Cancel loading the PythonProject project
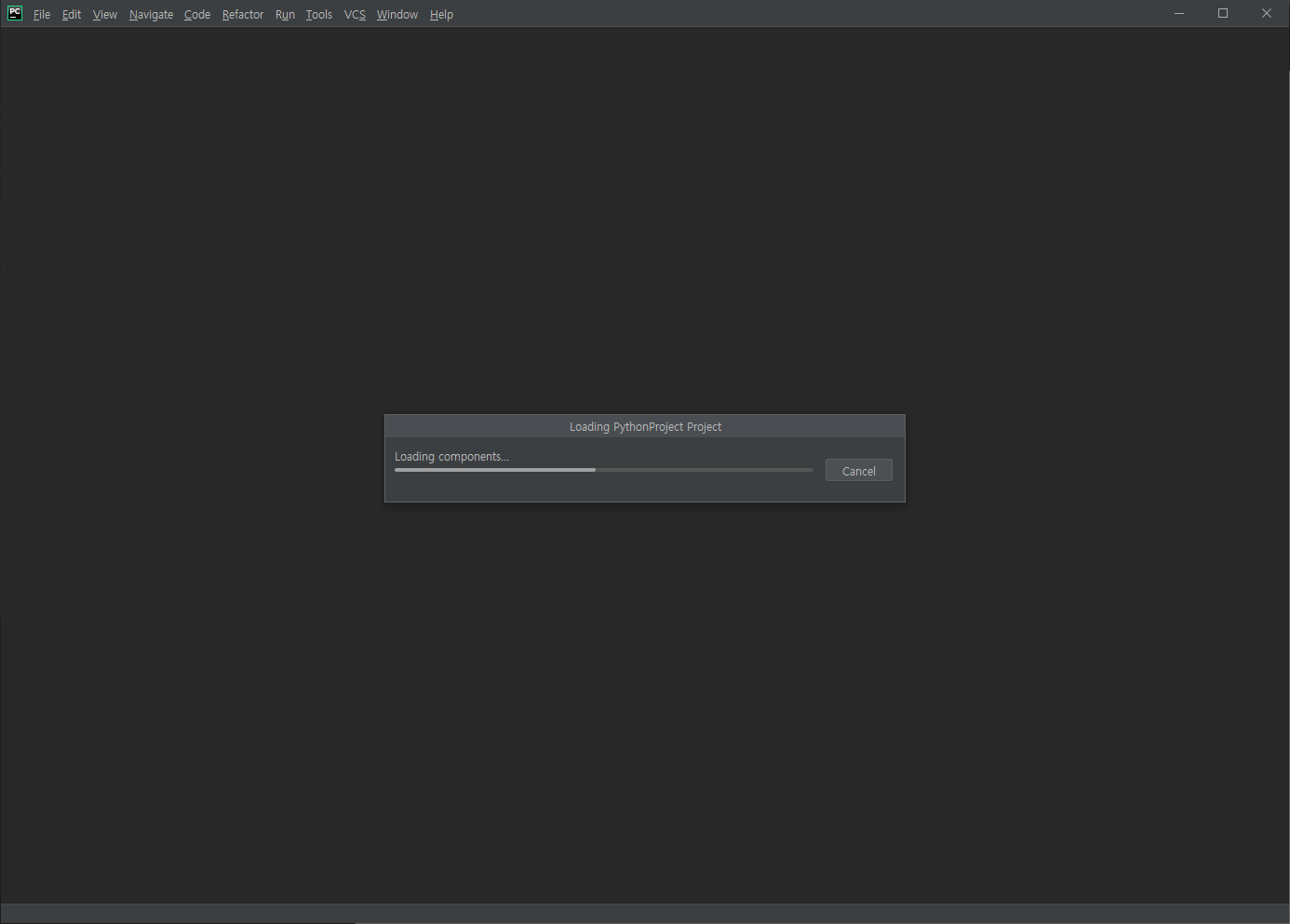1290x924 pixels. click(859, 471)
